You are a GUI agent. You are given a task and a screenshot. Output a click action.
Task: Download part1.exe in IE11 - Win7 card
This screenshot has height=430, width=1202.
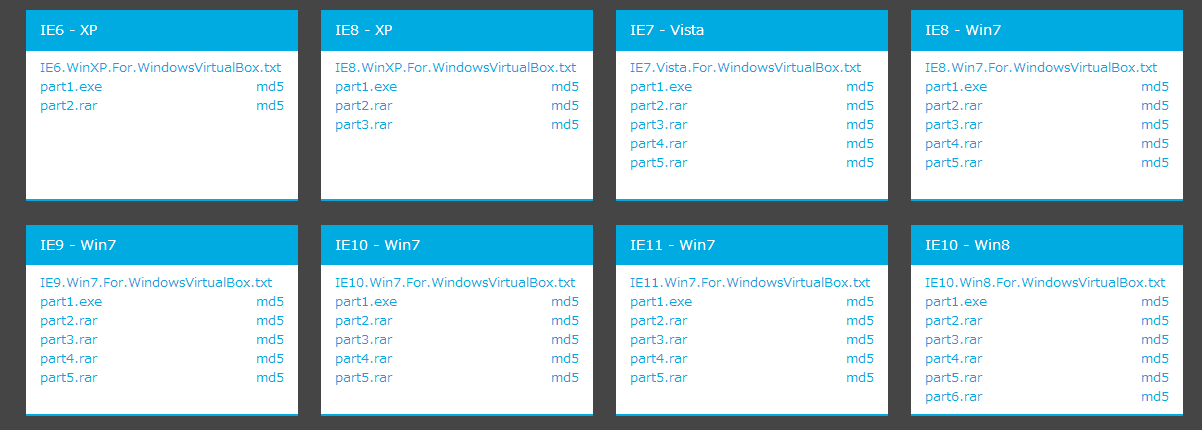661,302
